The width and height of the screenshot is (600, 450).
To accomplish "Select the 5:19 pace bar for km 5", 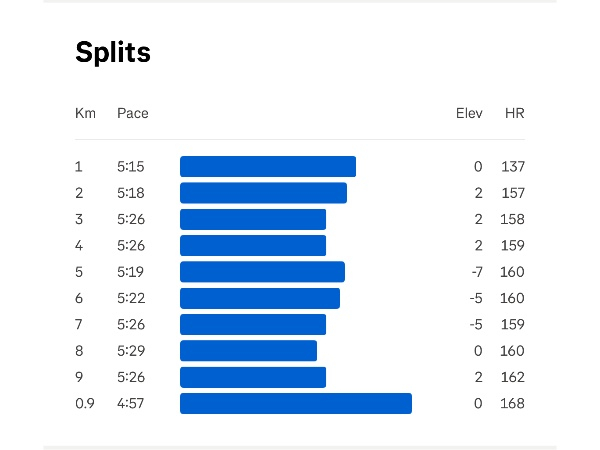I will (262, 272).
